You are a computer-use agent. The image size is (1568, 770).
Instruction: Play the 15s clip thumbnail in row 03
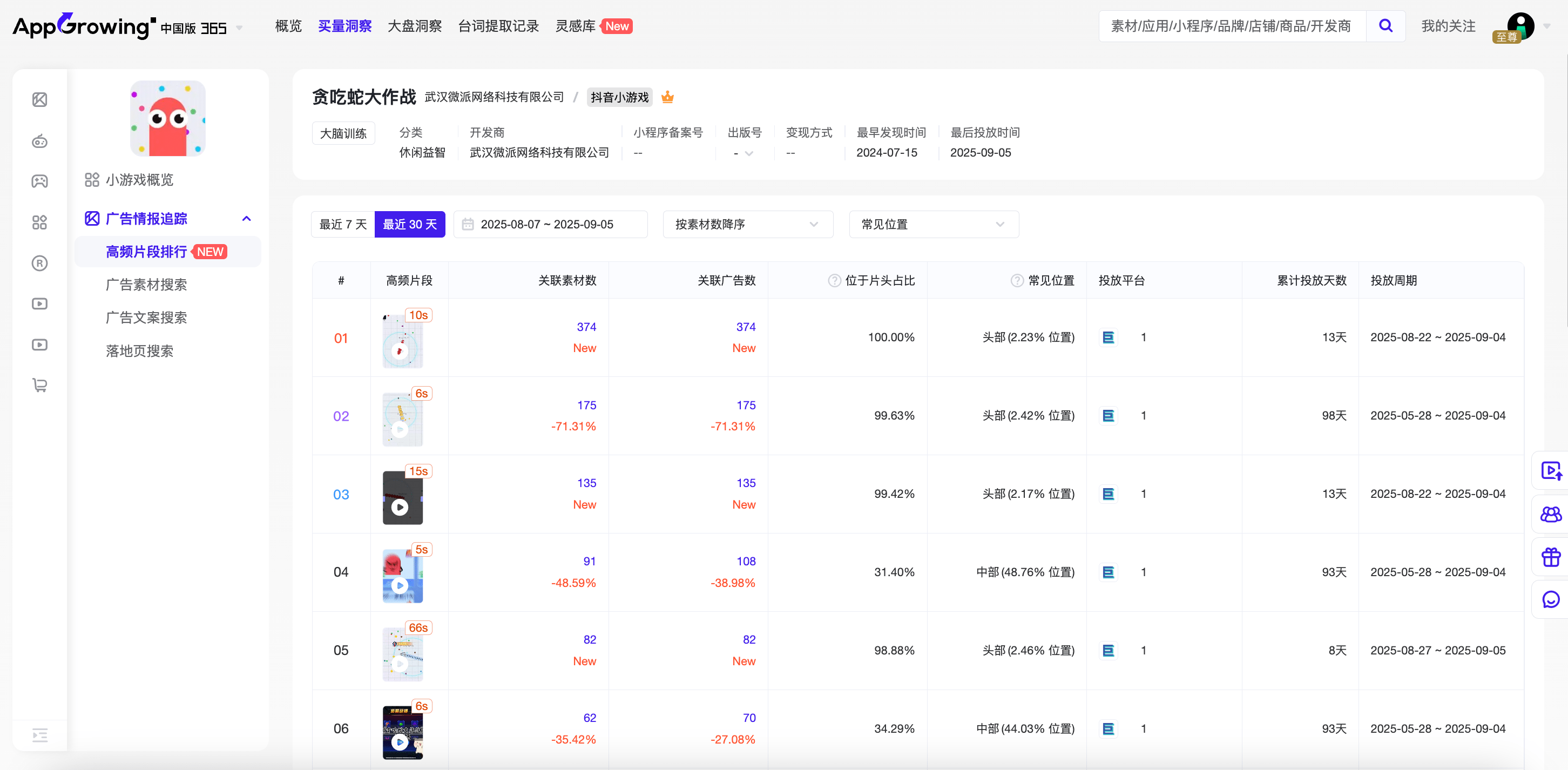tap(400, 506)
